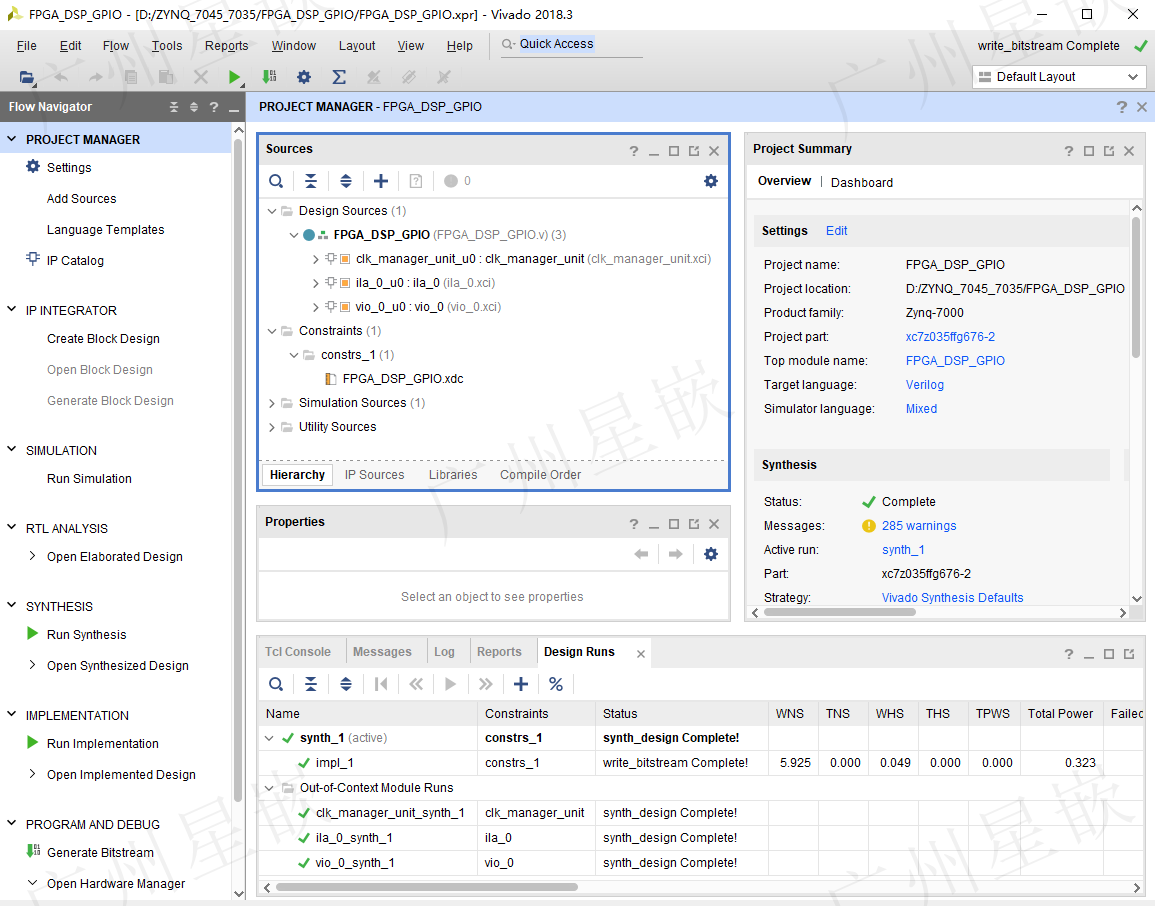Open the Flow menu
The height and width of the screenshot is (906, 1155).
[116, 46]
